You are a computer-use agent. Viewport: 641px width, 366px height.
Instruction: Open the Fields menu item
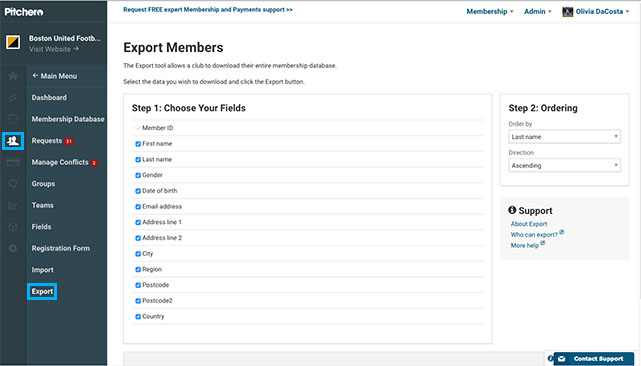pos(41,227)
